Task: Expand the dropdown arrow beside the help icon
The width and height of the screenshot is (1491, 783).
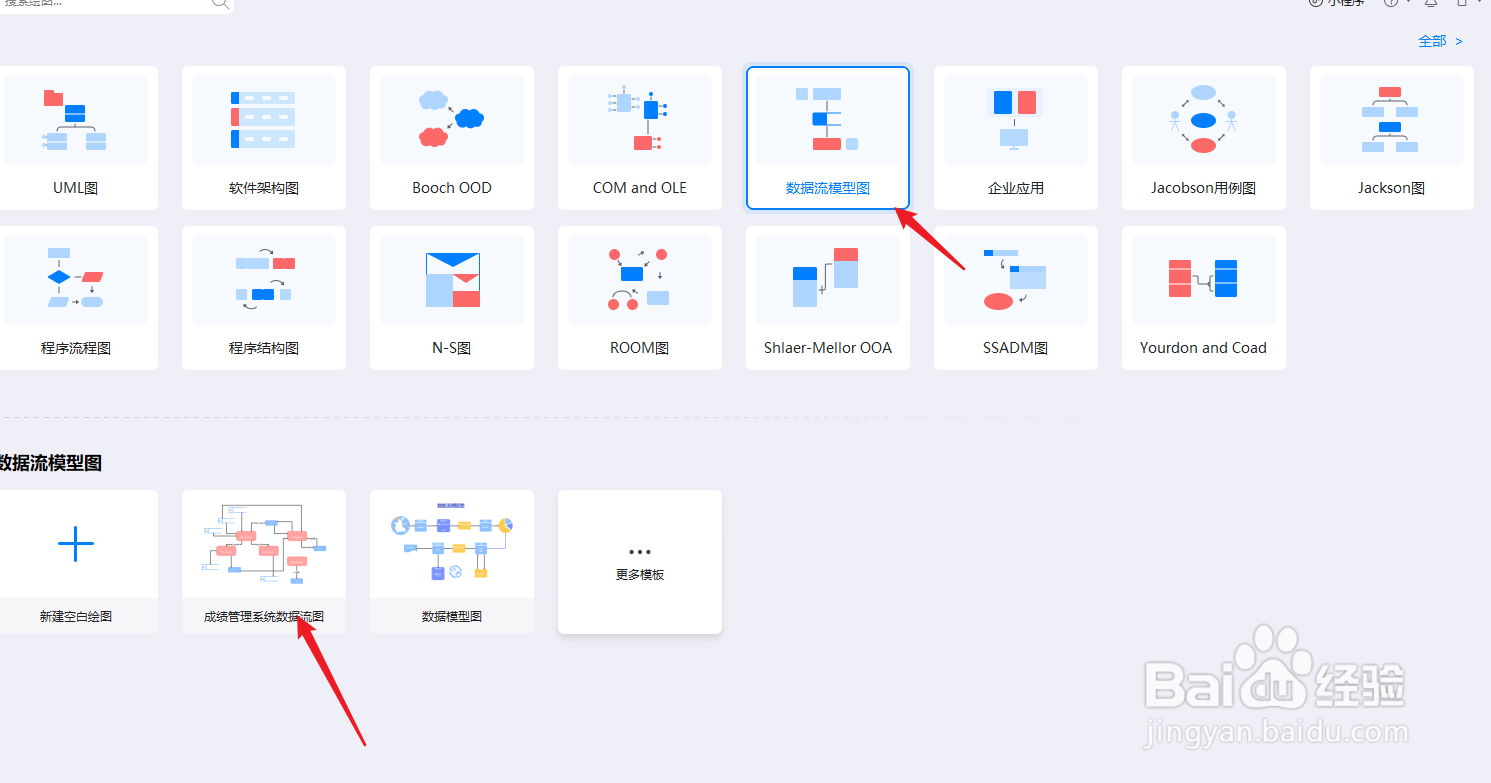Action: (1408, 4)
